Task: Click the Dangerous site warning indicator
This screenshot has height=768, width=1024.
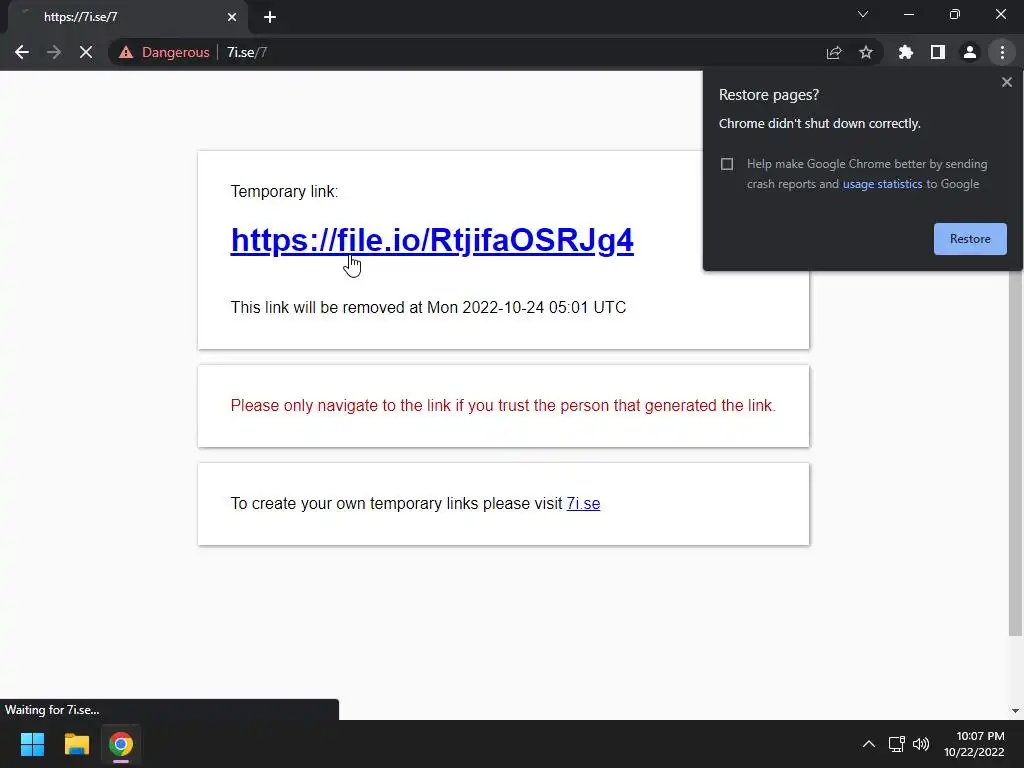Action: [164, 52]
